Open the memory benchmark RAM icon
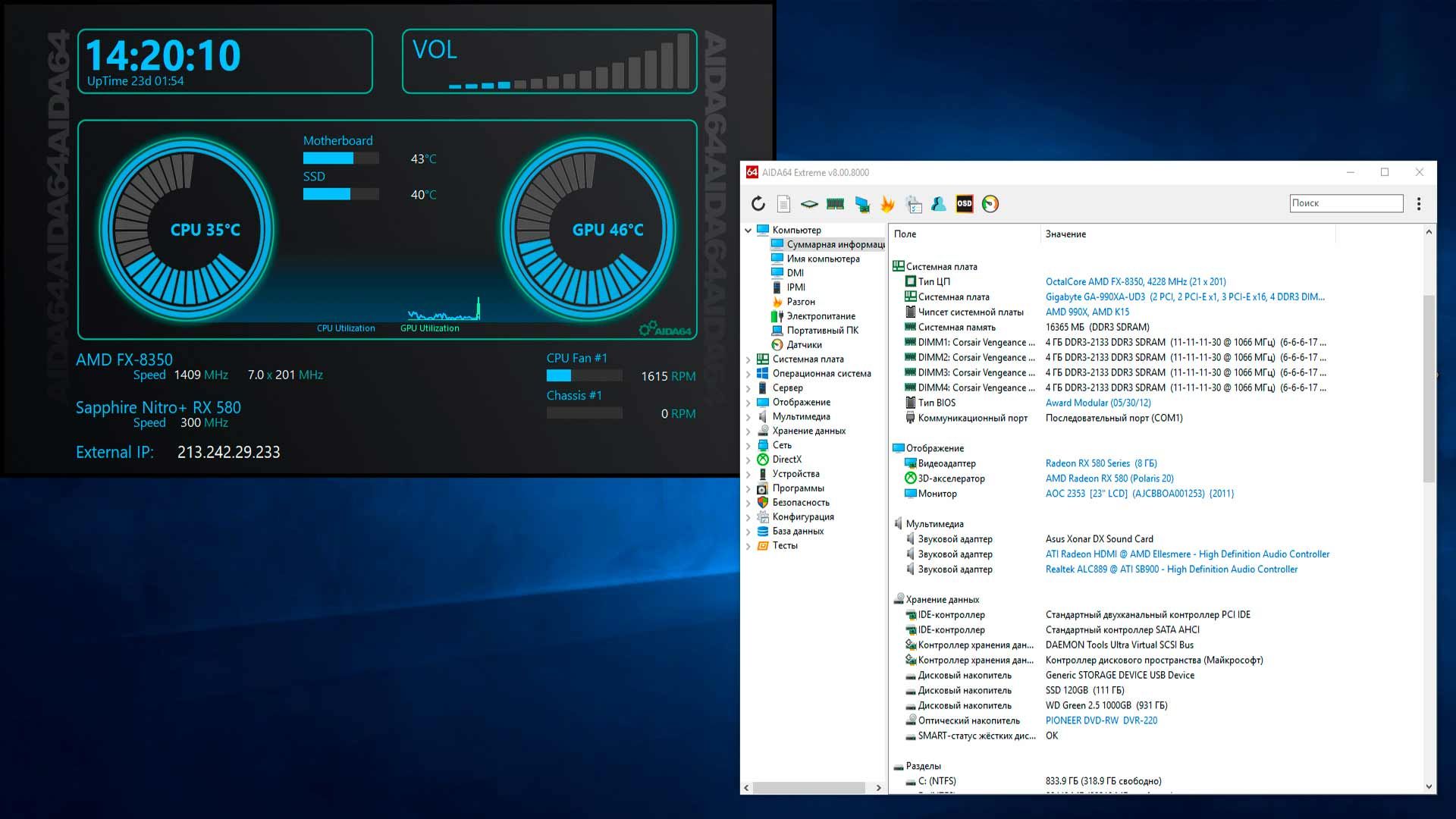The image size is (1456, 819). [835, 203]
